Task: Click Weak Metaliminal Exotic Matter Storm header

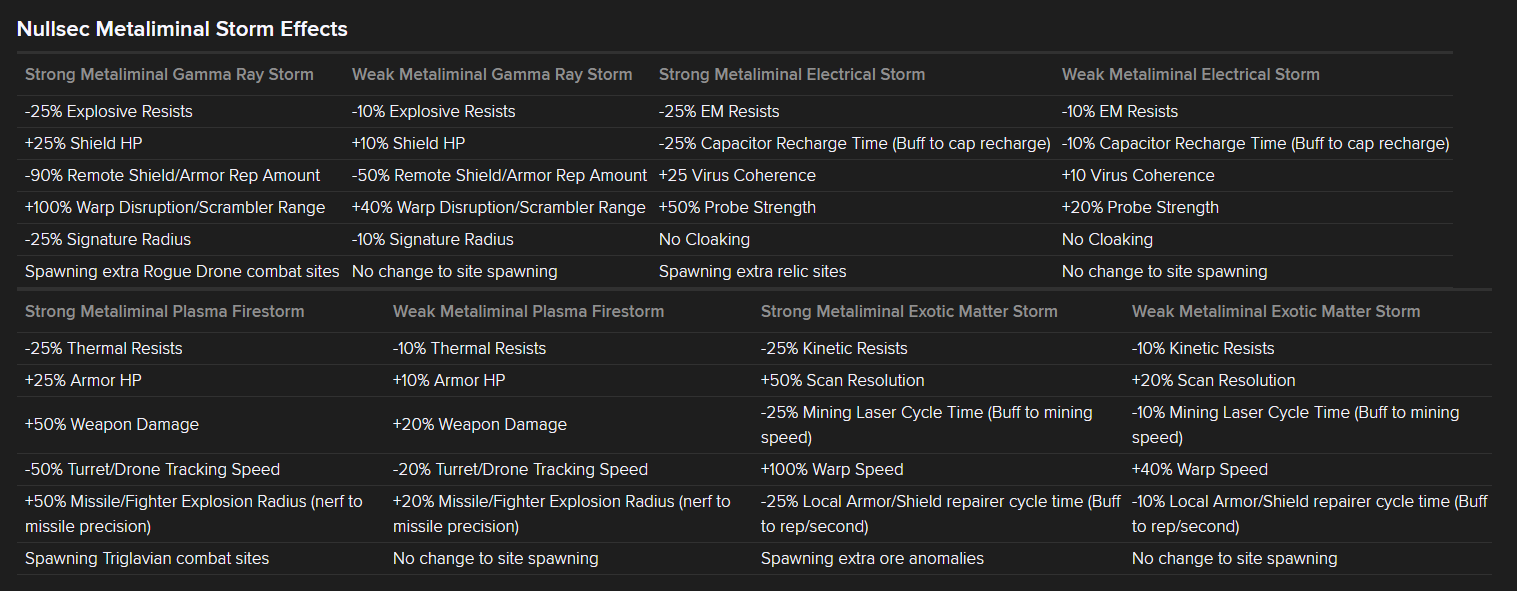Action: pos(1276,311)
